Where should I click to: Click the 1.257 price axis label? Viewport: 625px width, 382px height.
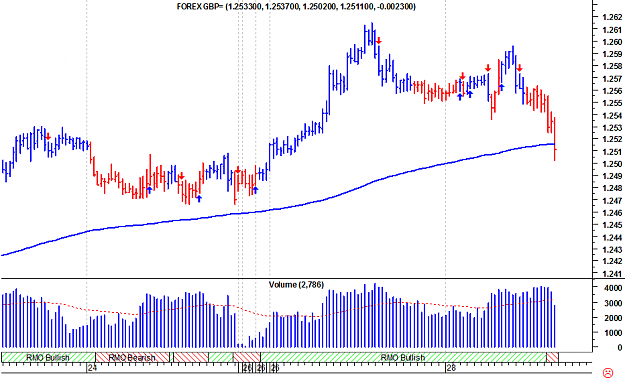pyautogui.click(x=612, y=79)
